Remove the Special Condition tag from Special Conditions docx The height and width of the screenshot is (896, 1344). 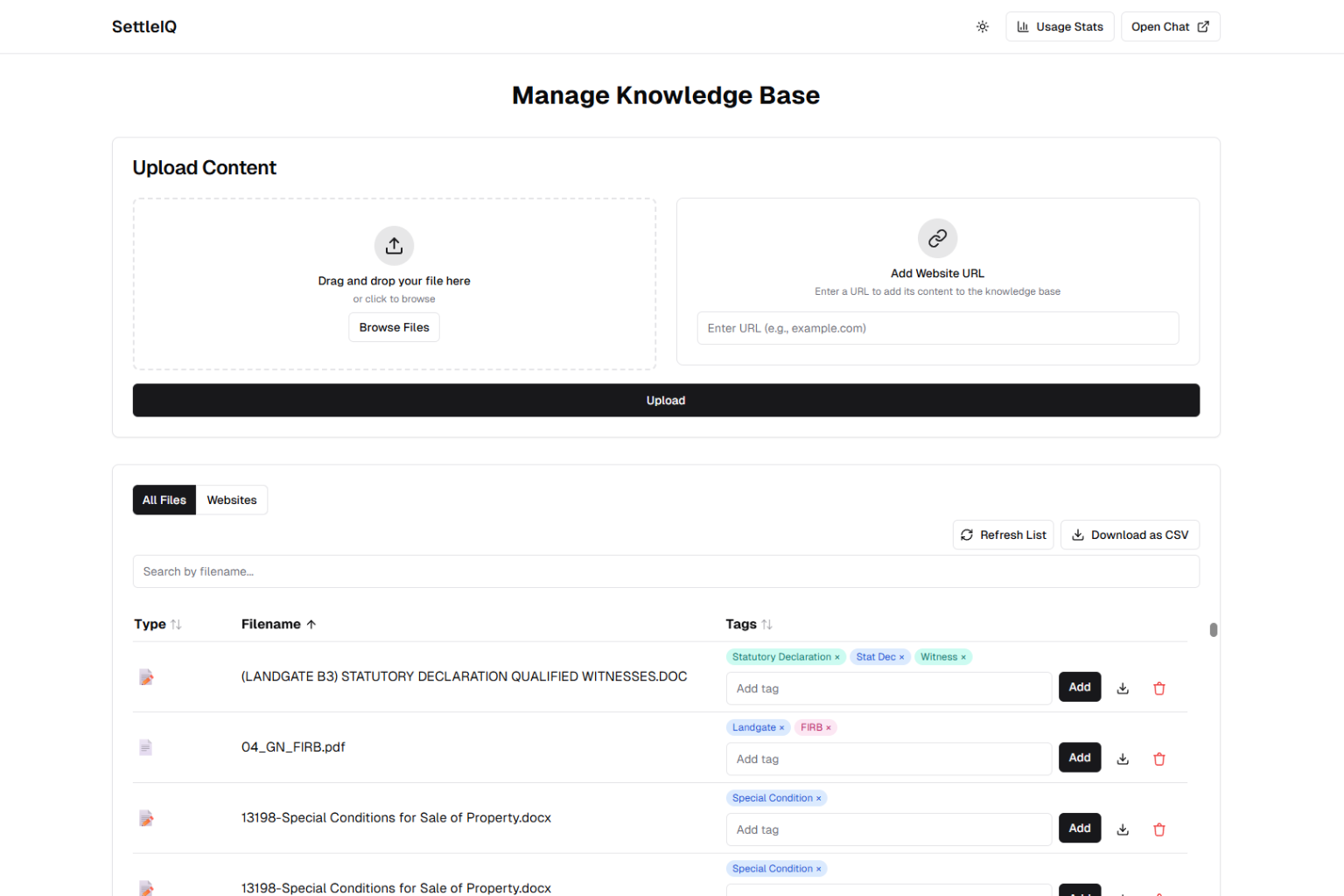point(820,797)
